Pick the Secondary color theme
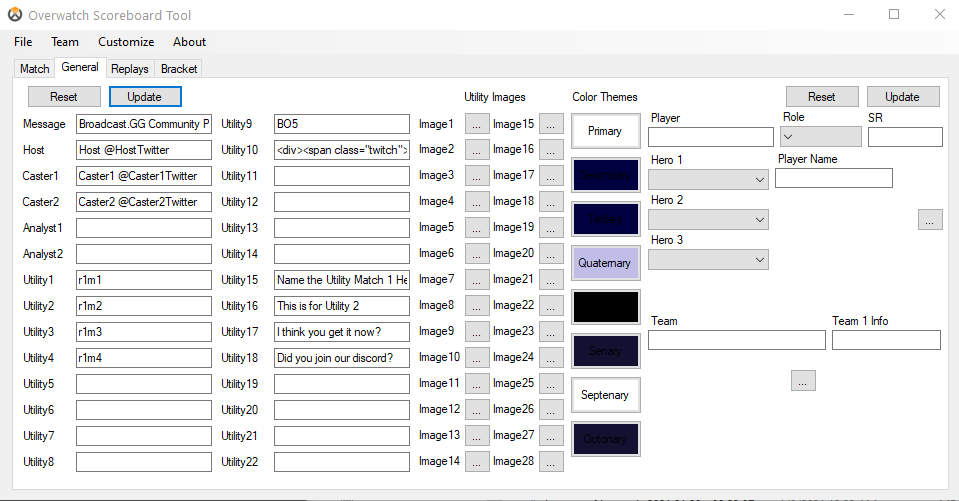Viewport: 959px width, 501px height. (605, 175)
